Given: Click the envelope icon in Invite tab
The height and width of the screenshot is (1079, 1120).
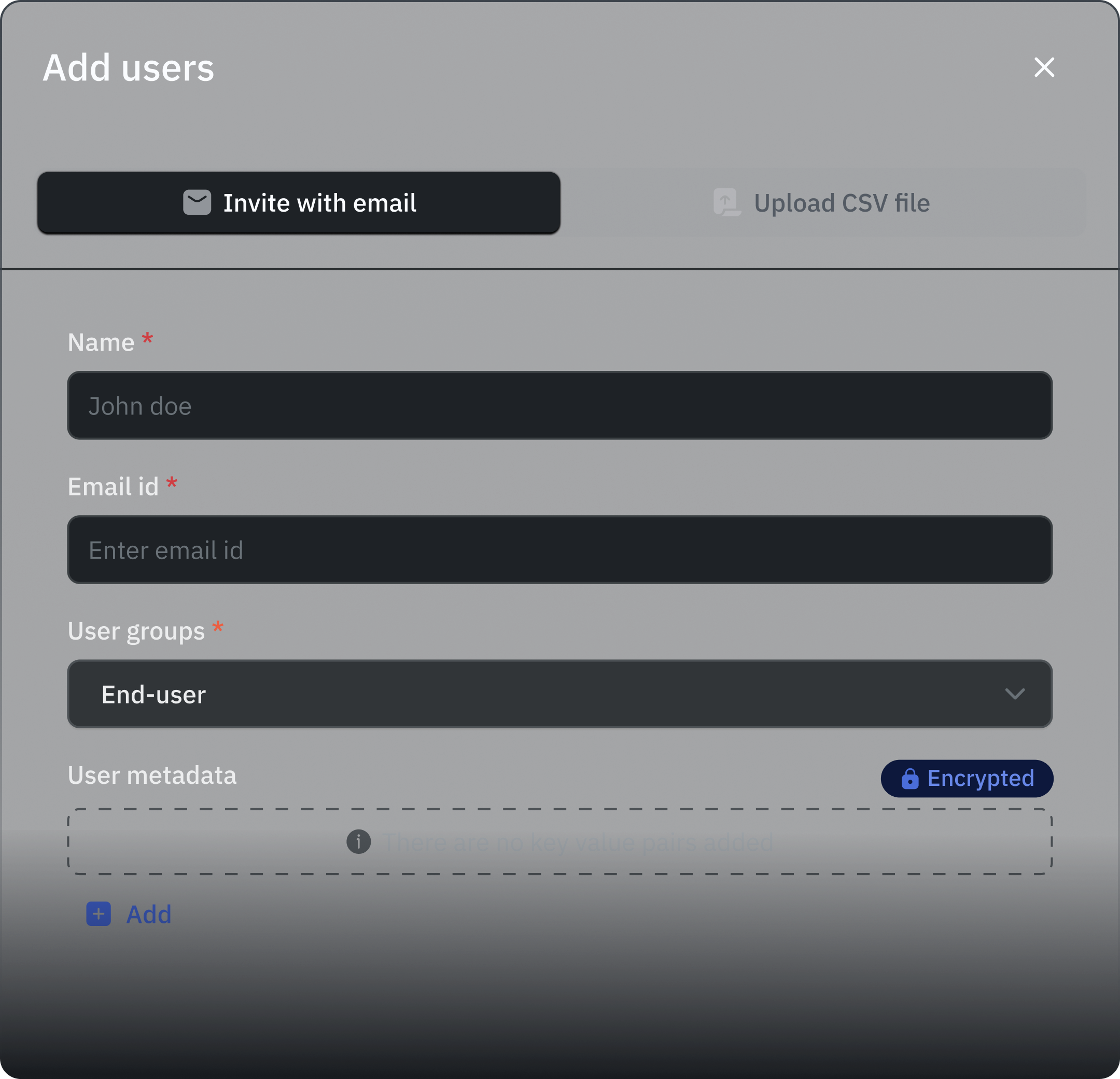Looking at the screenshot, I should click(197, 202).
